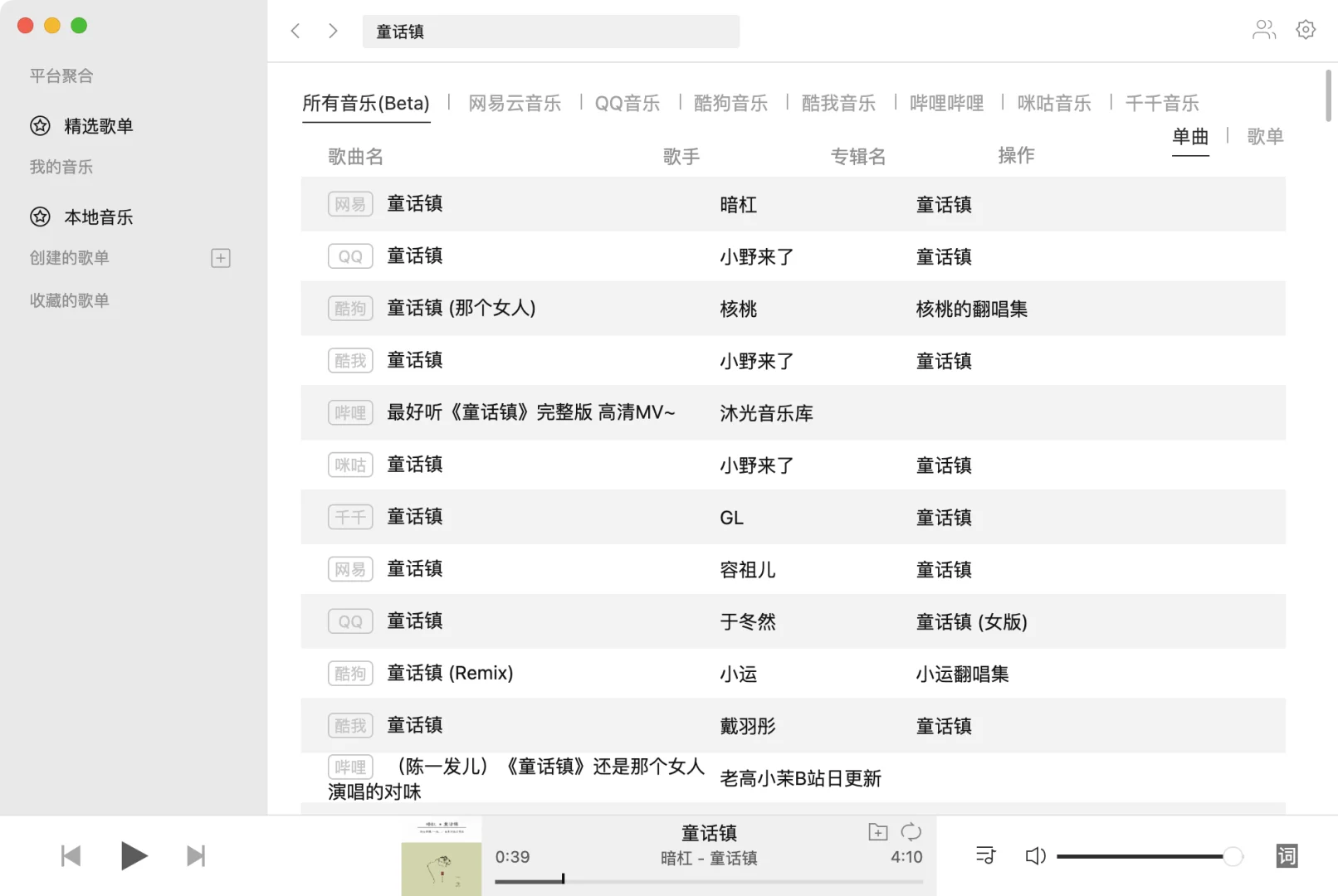
Task: Click the back navigation arrow
Action: pyautogui.click(x=295, y=30)
